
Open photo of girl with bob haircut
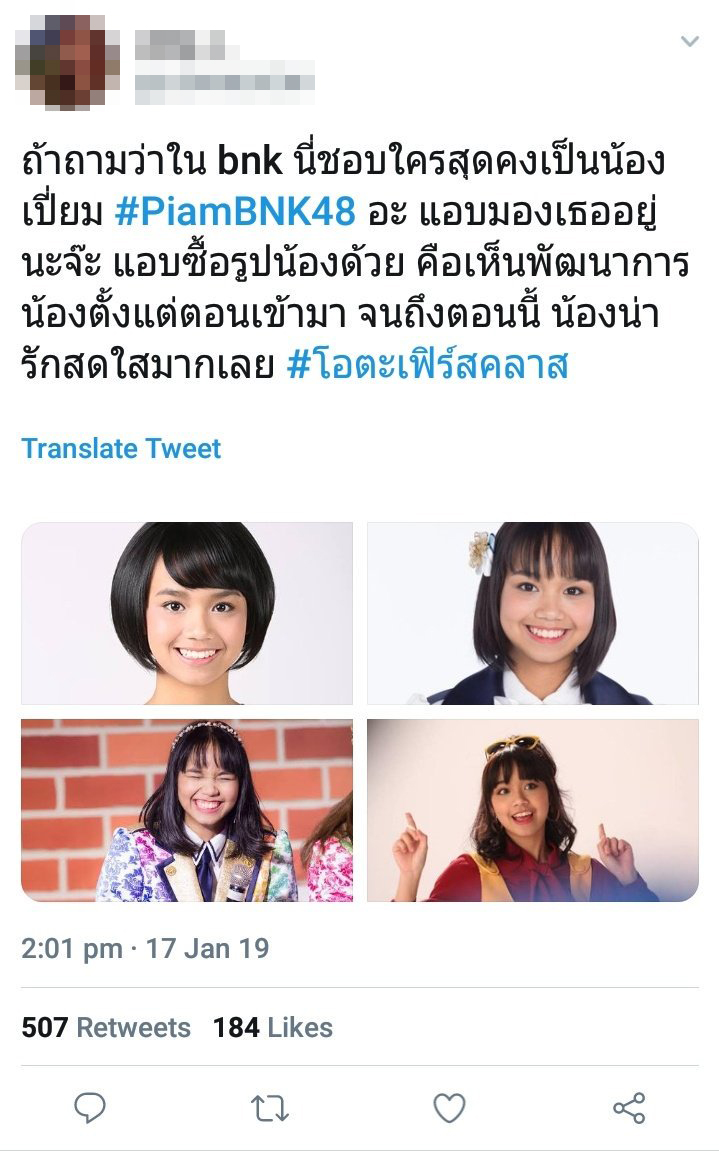pos(187,614)
